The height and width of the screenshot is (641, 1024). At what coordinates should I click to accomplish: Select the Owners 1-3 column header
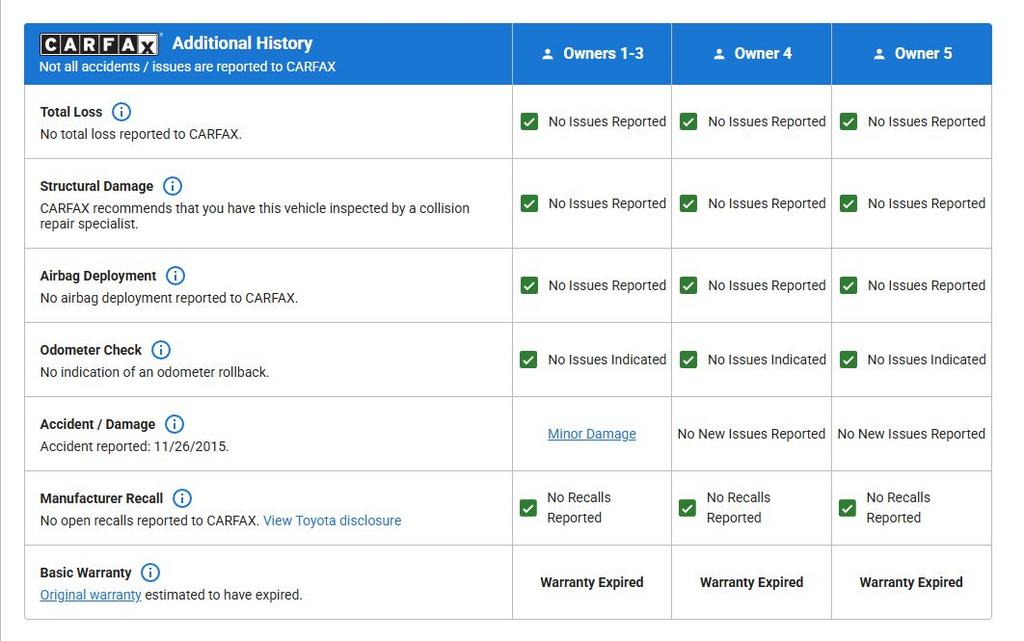pyautogui.click(x=592, y=54)
